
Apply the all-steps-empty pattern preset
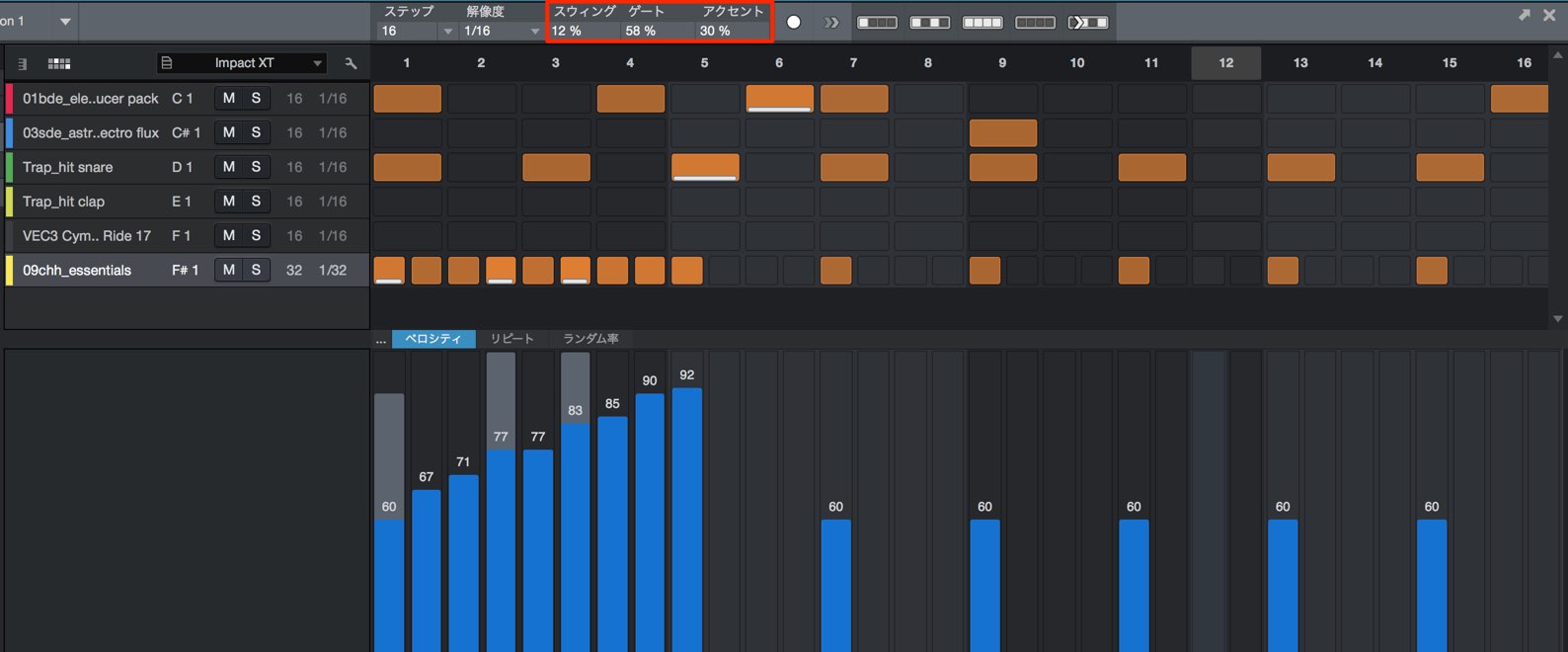point(1035,22)
